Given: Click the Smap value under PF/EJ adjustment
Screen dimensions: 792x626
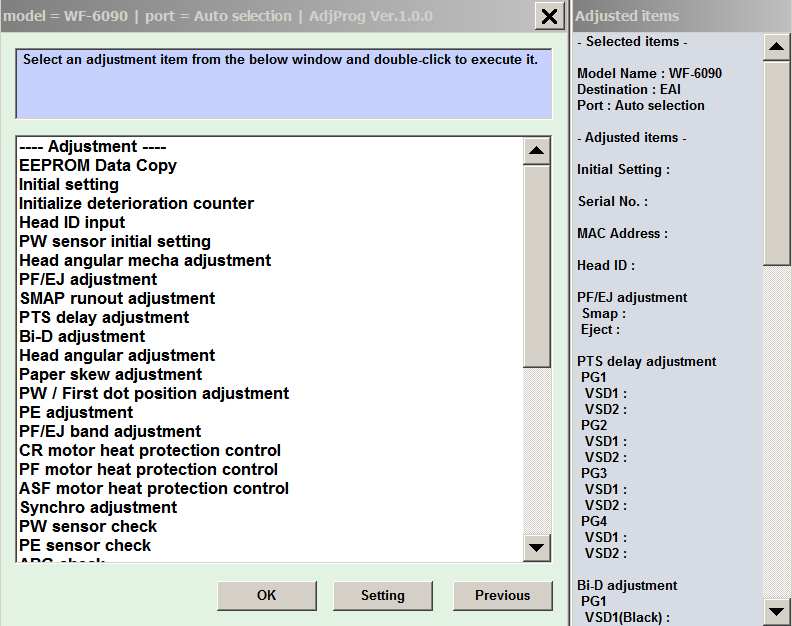Looking at the screenshot, I should 604,313.
